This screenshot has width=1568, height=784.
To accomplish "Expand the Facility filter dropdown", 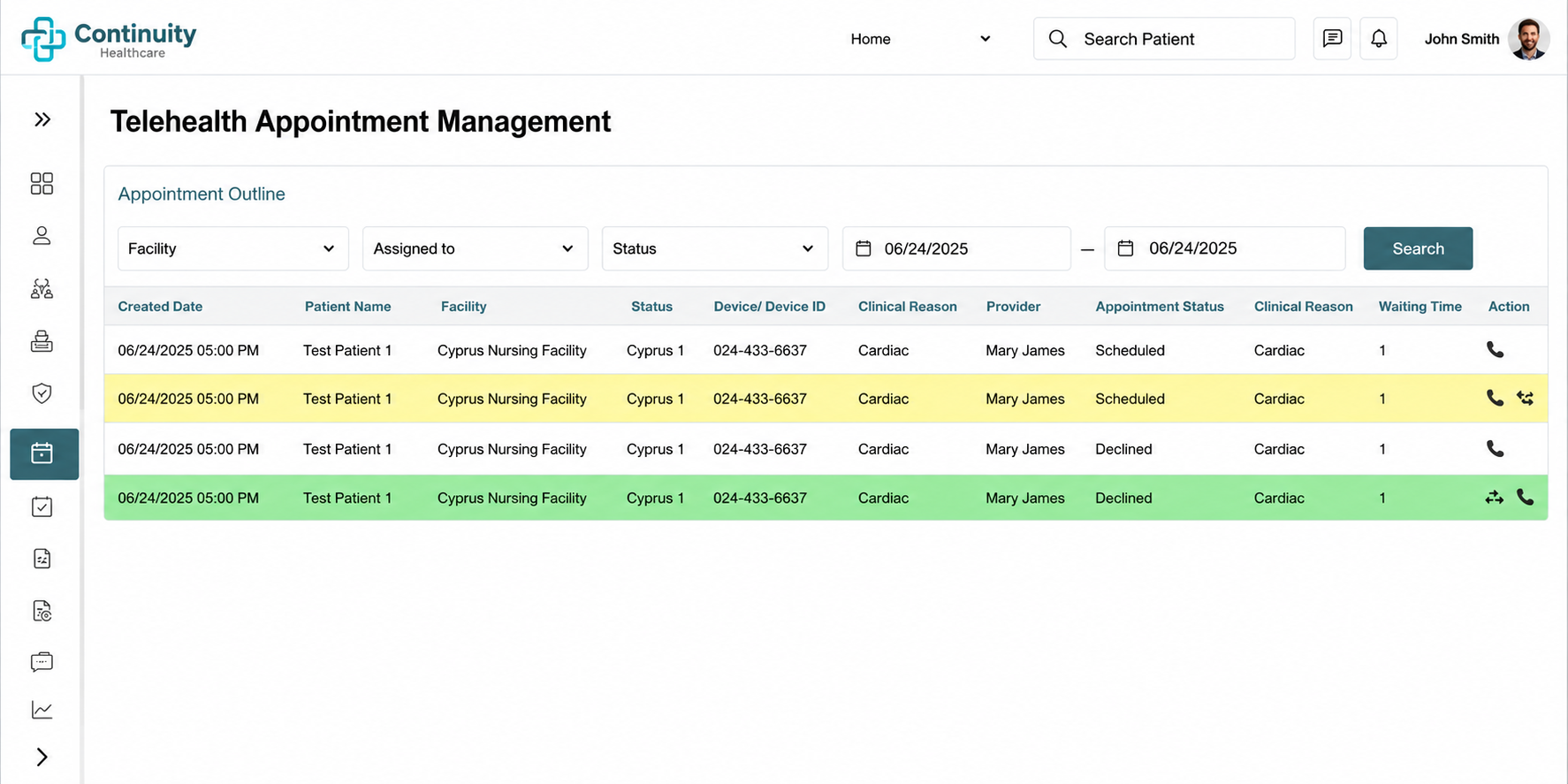I will [232, 248].
